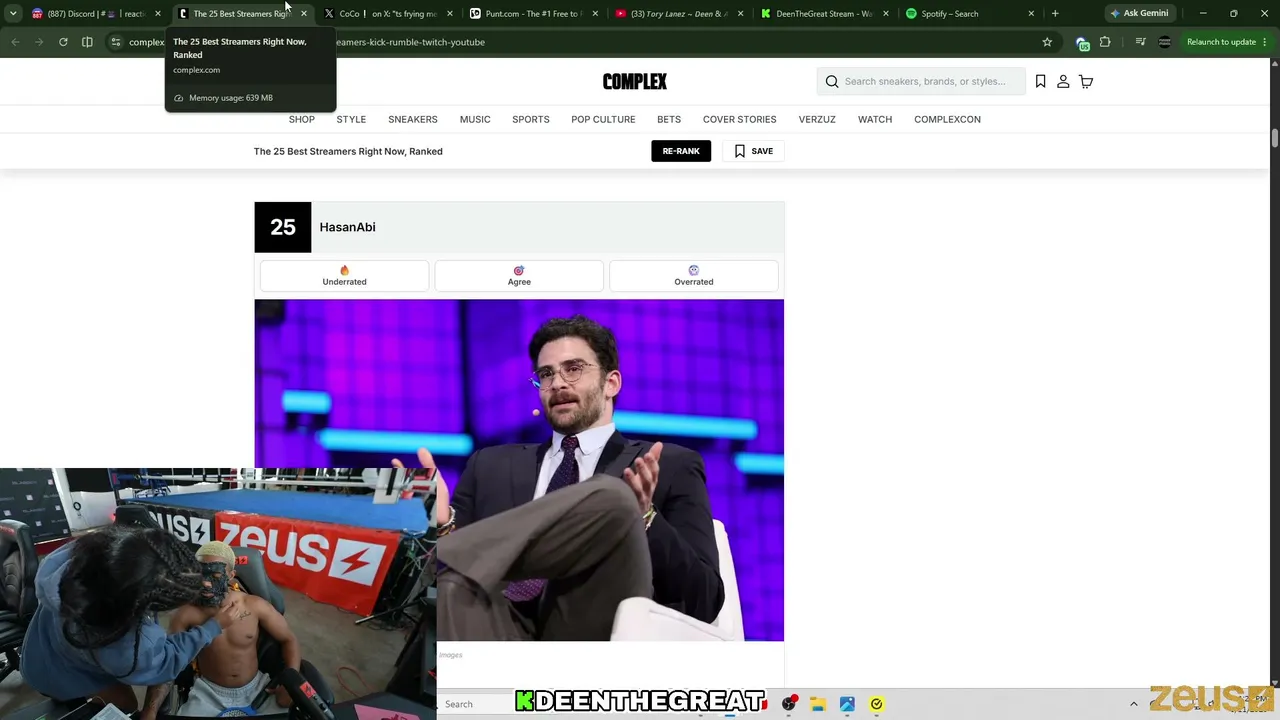Switch to the Punt.com tab

533,14
